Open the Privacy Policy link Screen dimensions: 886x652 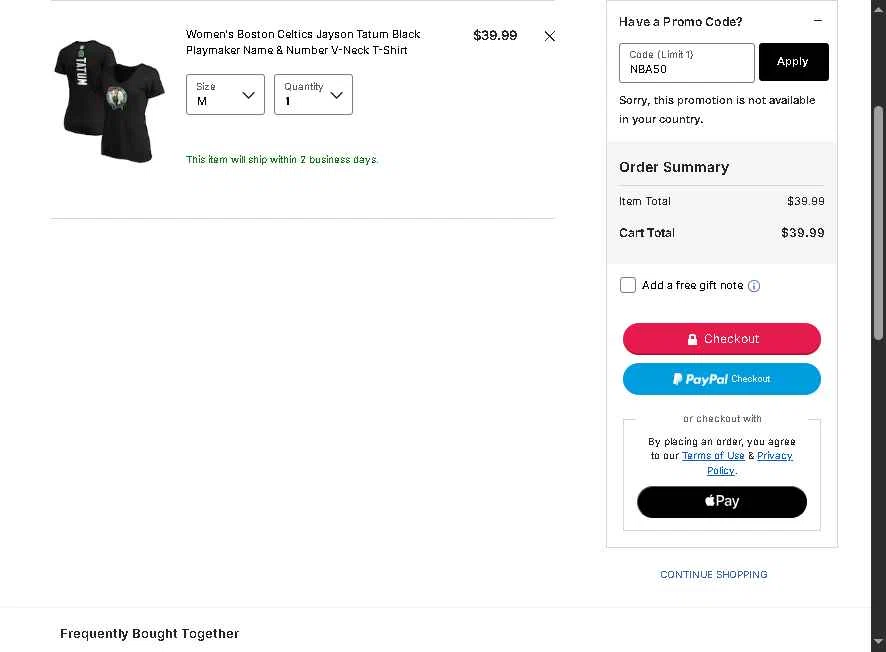(x=750, y=463)
